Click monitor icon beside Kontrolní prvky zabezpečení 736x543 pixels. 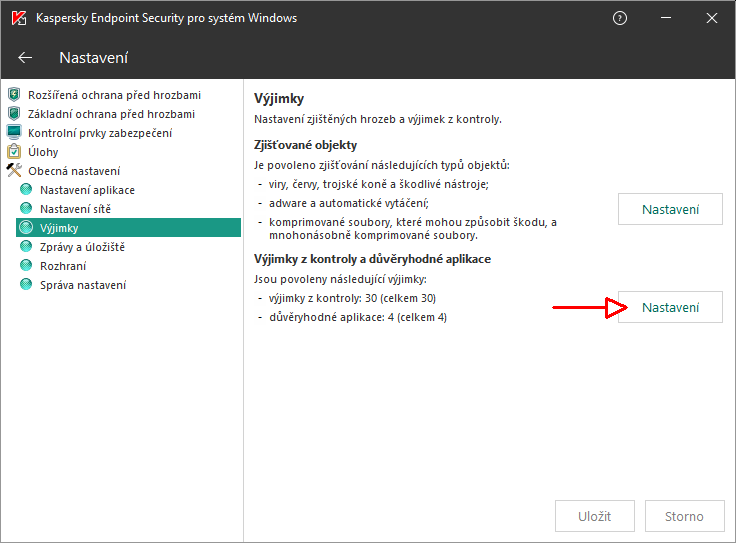click(x=14, y=132)
